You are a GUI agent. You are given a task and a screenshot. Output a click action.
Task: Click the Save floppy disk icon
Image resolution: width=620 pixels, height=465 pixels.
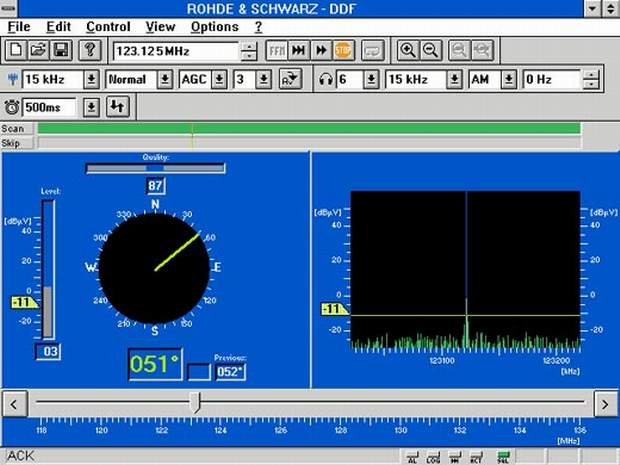[60, 50]
